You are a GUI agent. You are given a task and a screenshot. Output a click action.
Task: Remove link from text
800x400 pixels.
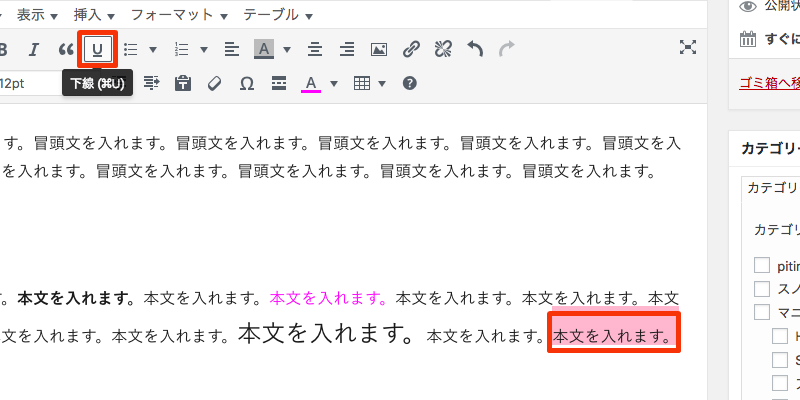pos(442,49)
